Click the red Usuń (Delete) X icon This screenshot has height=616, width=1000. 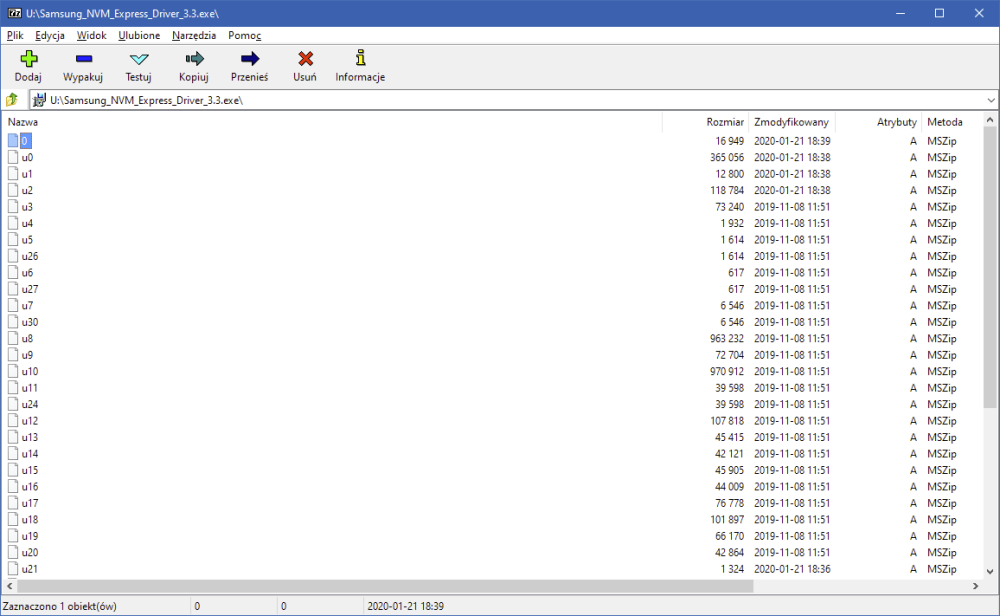305,59
